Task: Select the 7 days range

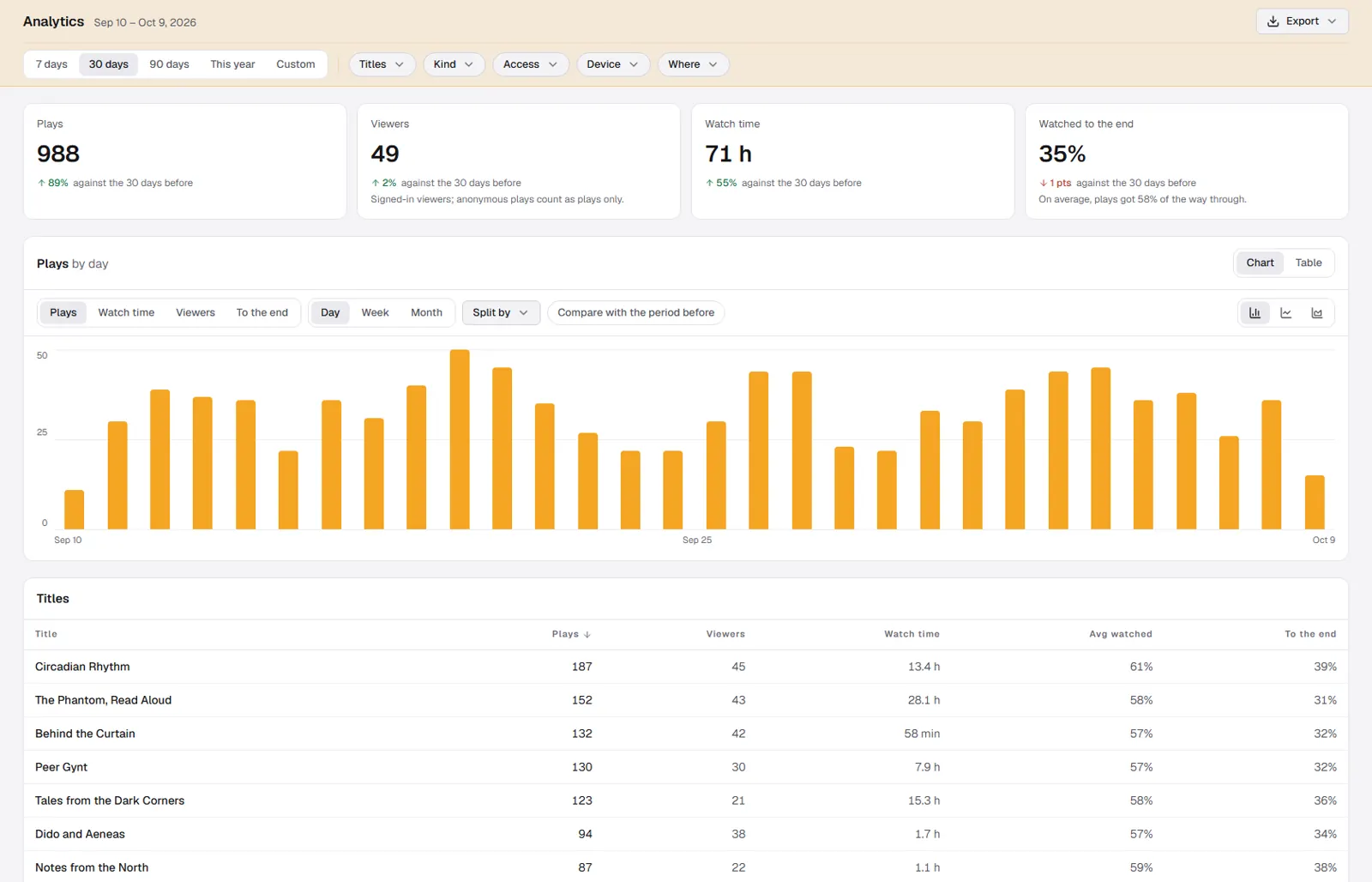Action: pos(51,64)
